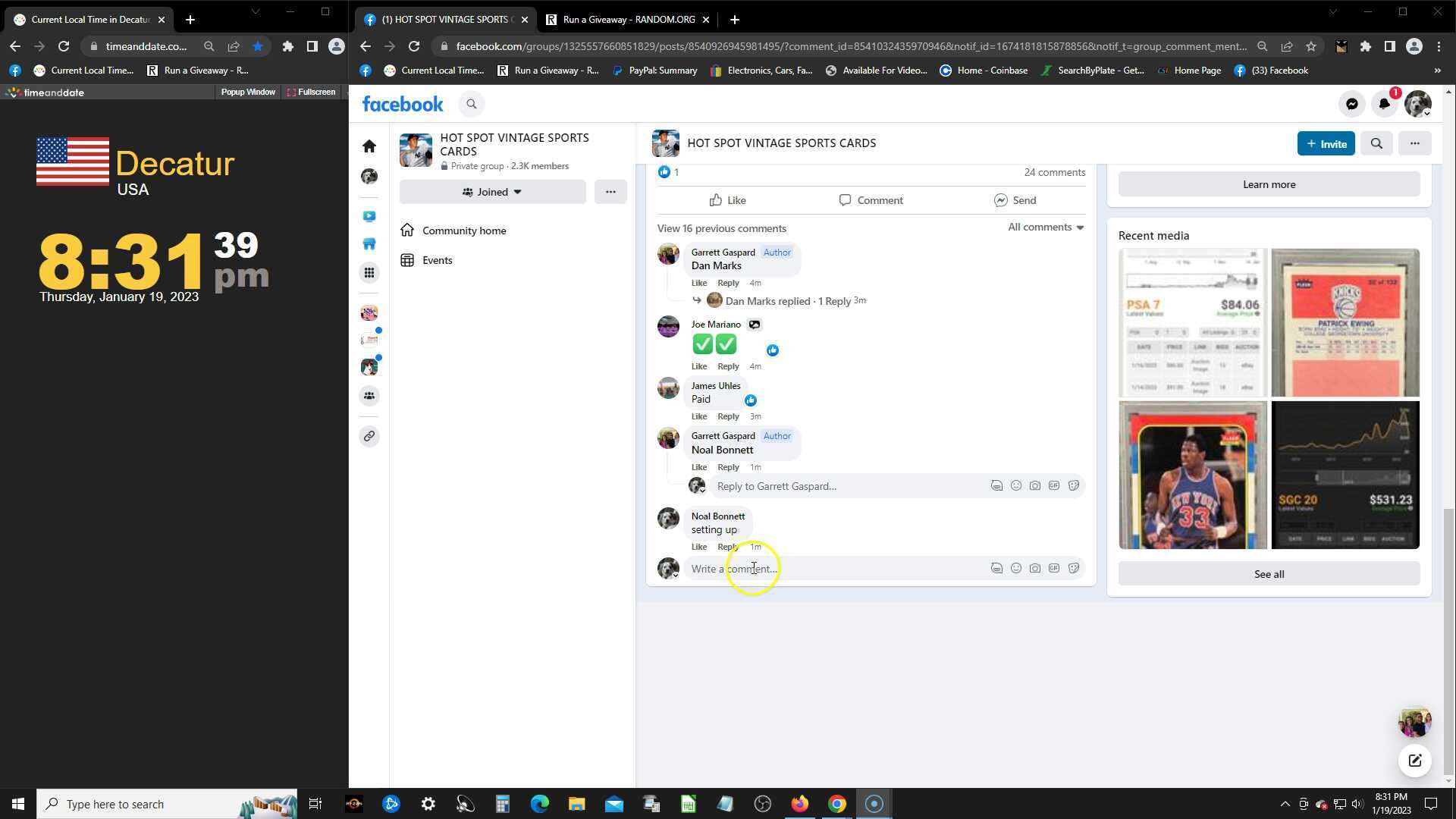The width and height of the screenshot is (1456, 819).
Task: Toggle Fullscreen on timeanddate clock
Action: coord(311,92)
